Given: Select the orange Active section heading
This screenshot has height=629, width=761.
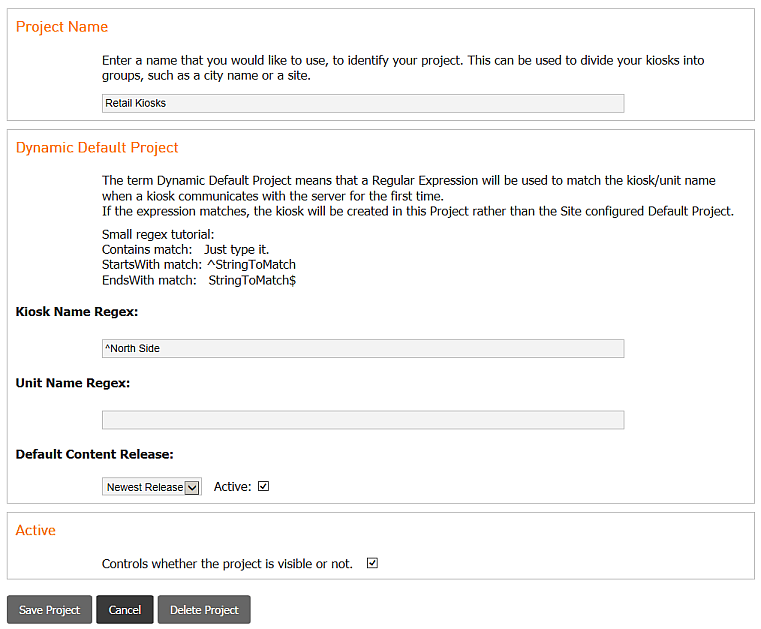Looking at the screenshot, I should [35, 530].
